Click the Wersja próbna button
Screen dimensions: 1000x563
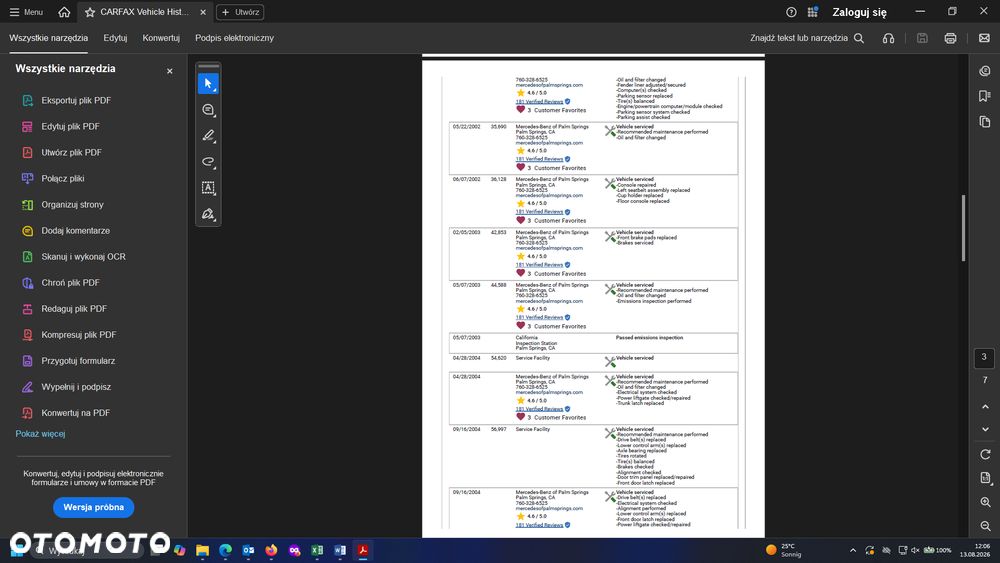pyautogui.click(x=94, y=508)
